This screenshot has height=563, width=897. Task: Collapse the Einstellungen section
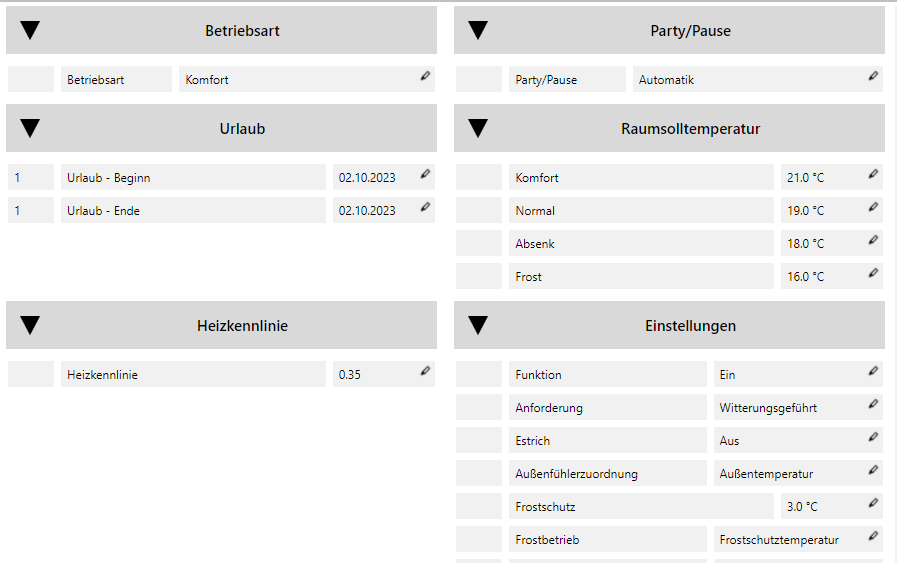478,326
